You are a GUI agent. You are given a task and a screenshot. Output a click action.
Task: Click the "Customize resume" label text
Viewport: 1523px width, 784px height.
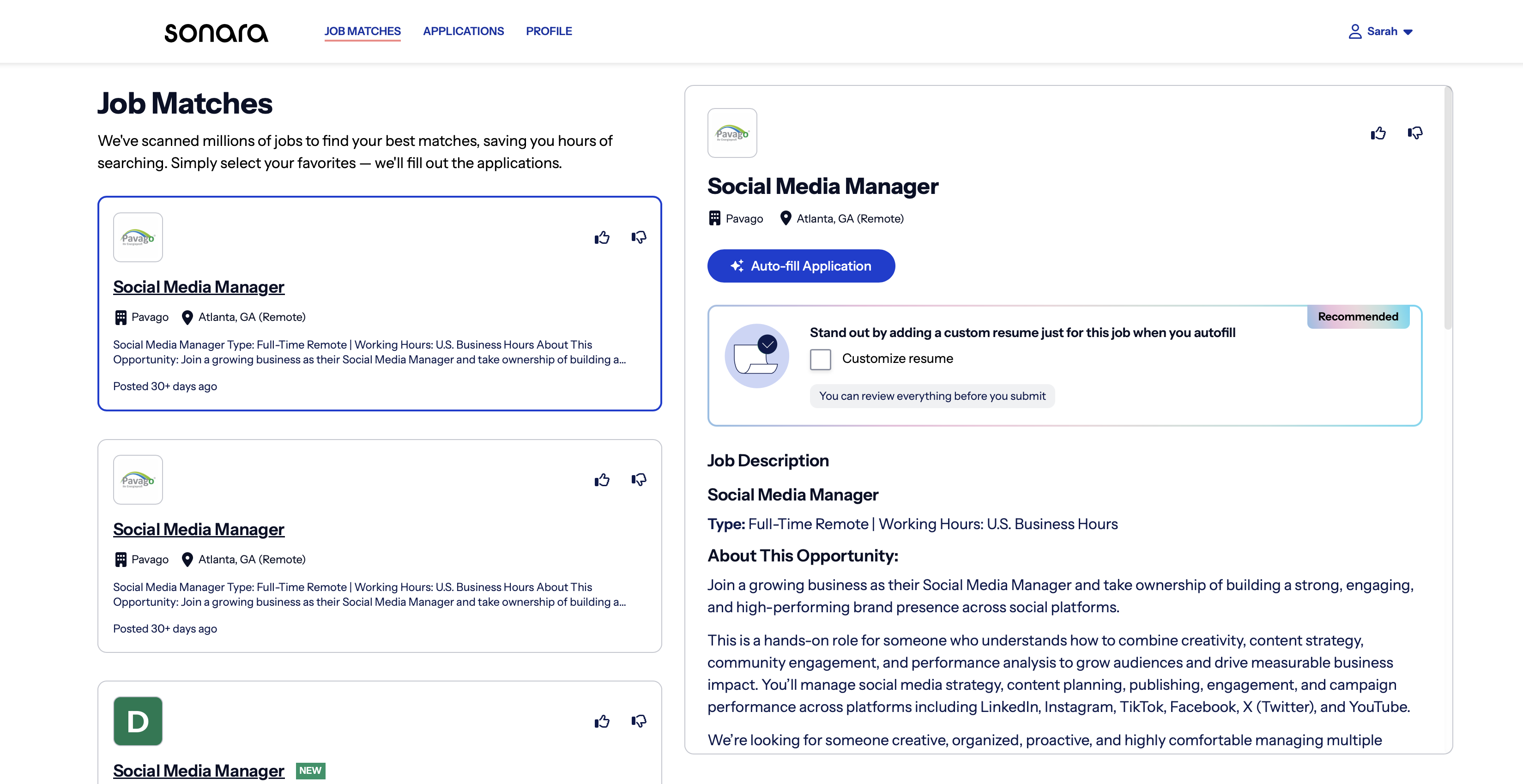897,359
